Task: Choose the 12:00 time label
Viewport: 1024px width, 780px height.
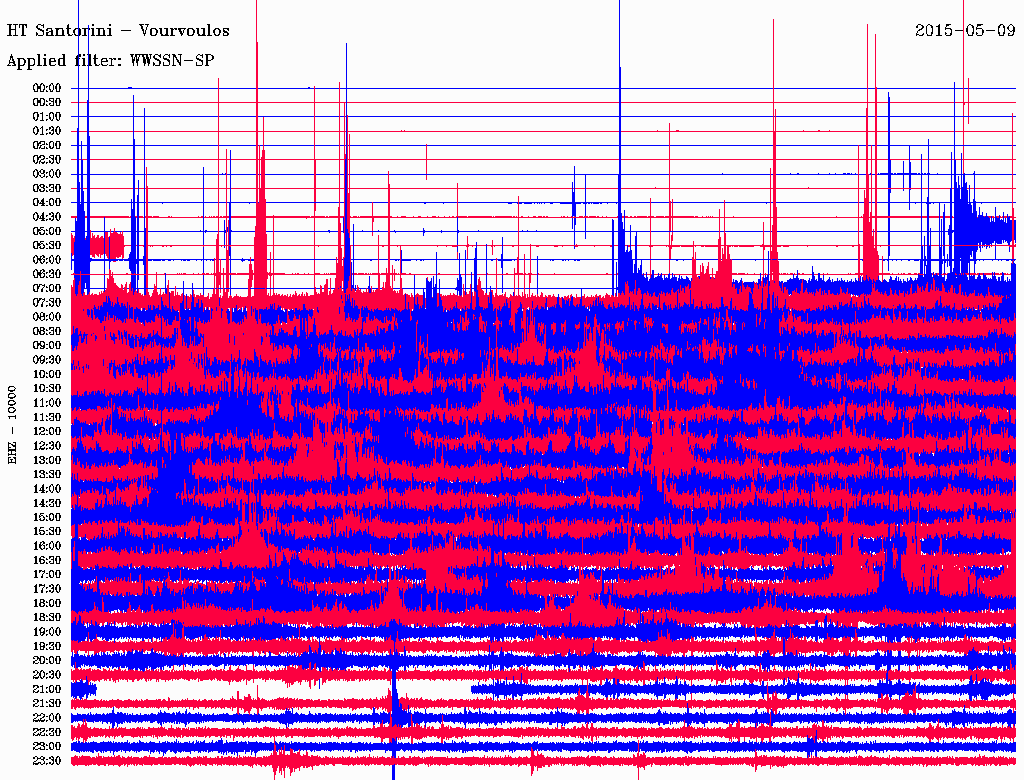Action: [47, 431]
